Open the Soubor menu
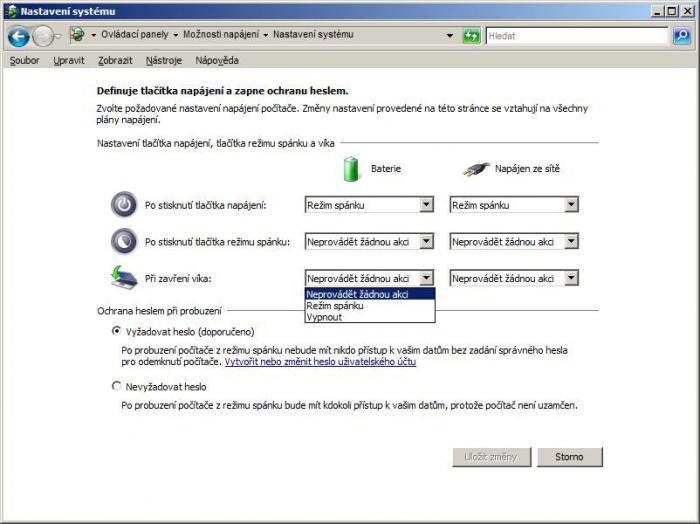Screen dimensions: 700x524 coord(24,60)
